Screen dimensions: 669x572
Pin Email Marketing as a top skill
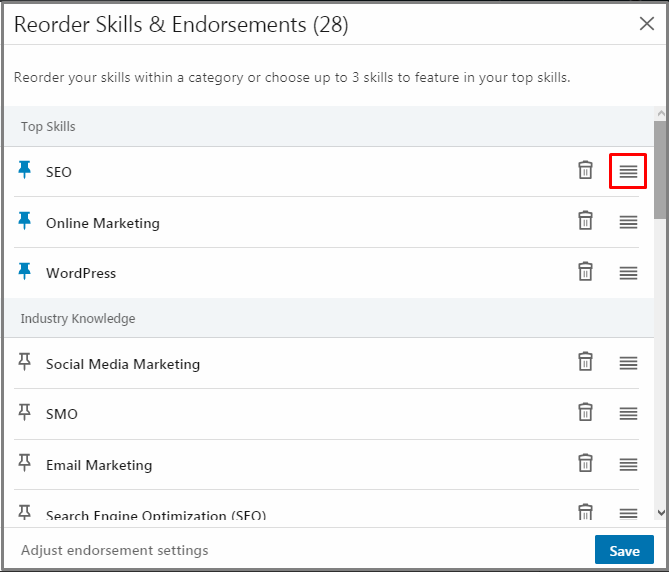(x=25, y=464)
